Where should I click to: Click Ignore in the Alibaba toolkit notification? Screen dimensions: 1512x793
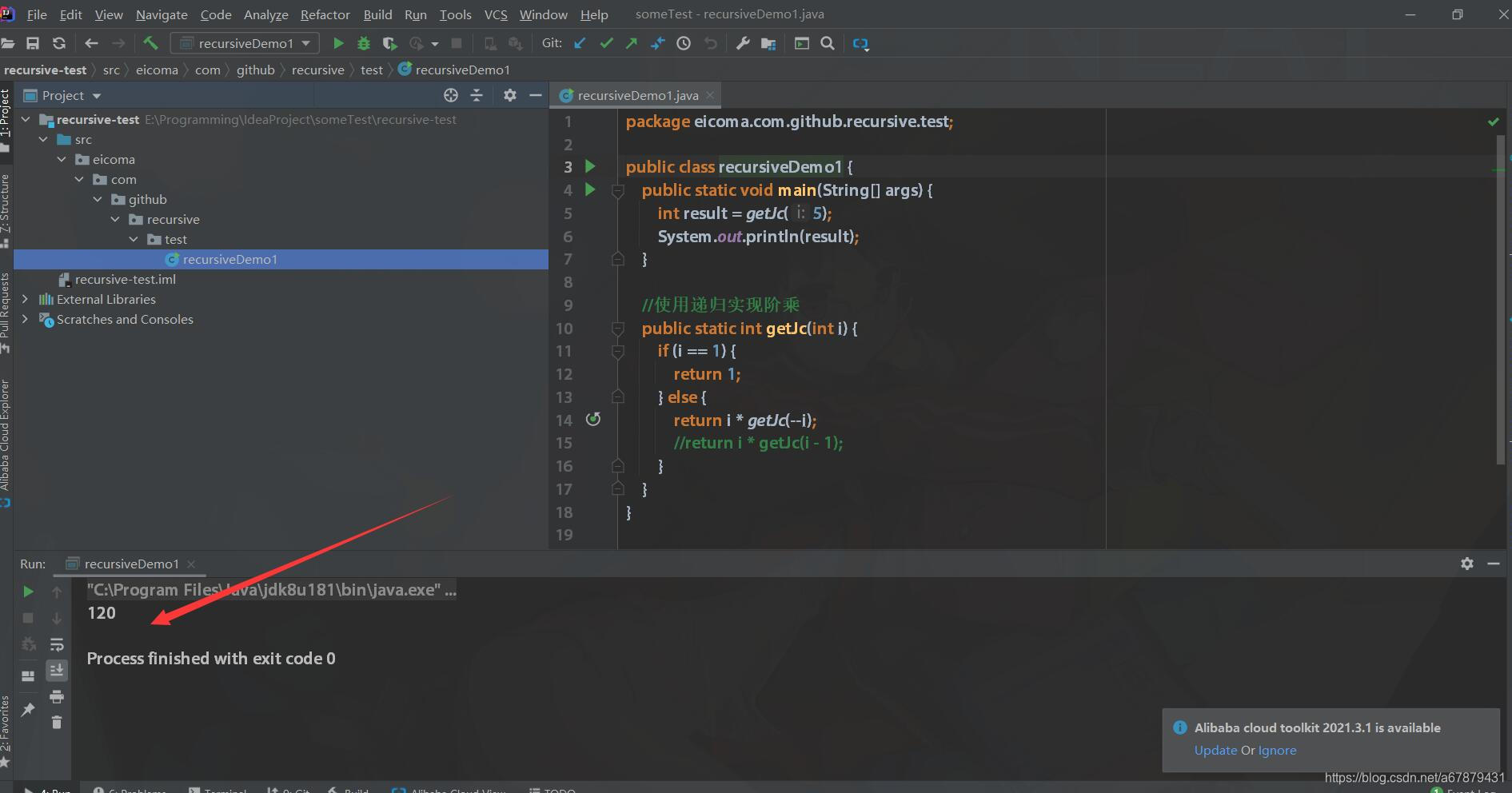1277,750
